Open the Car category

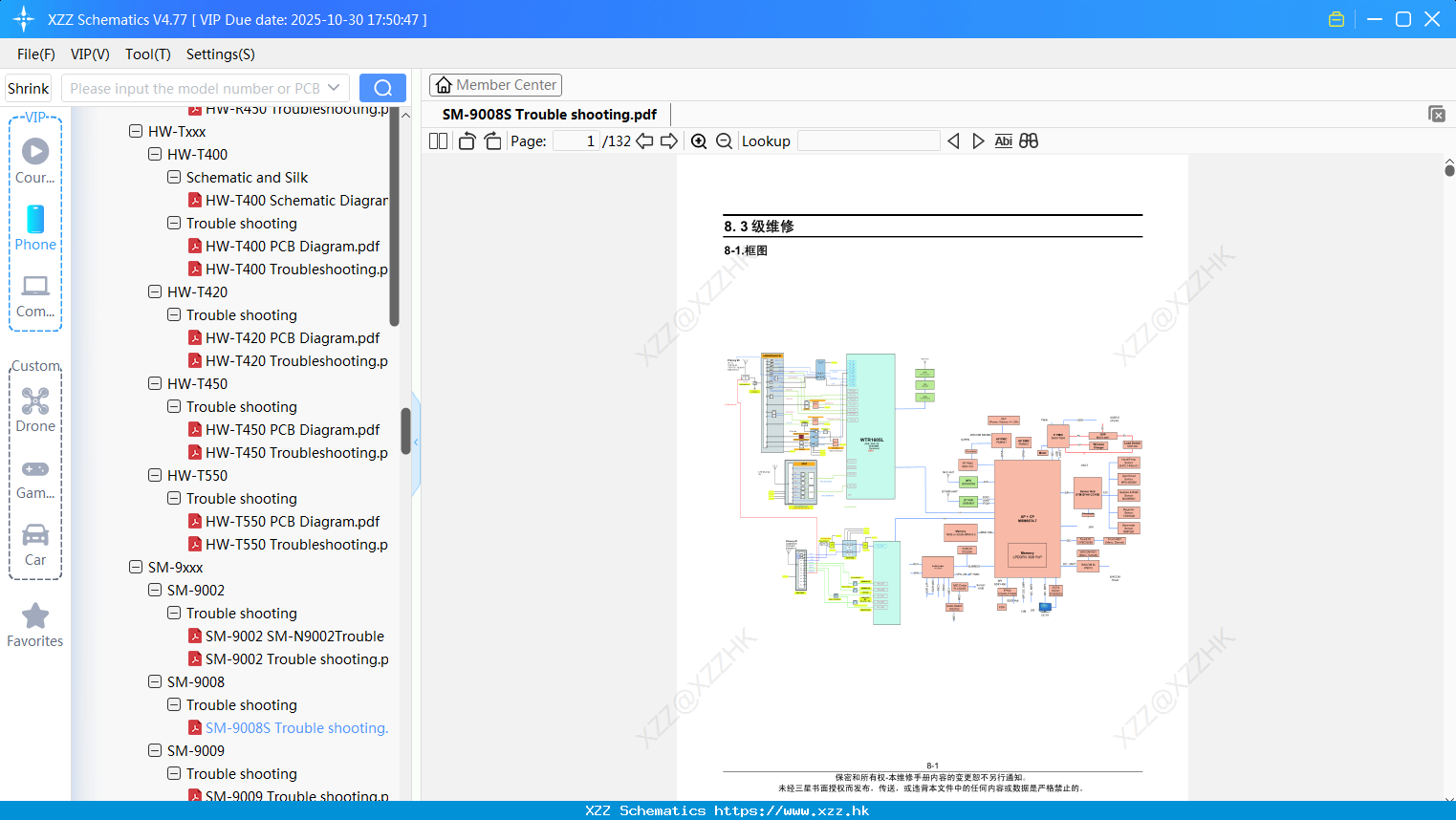coord(35,544)
